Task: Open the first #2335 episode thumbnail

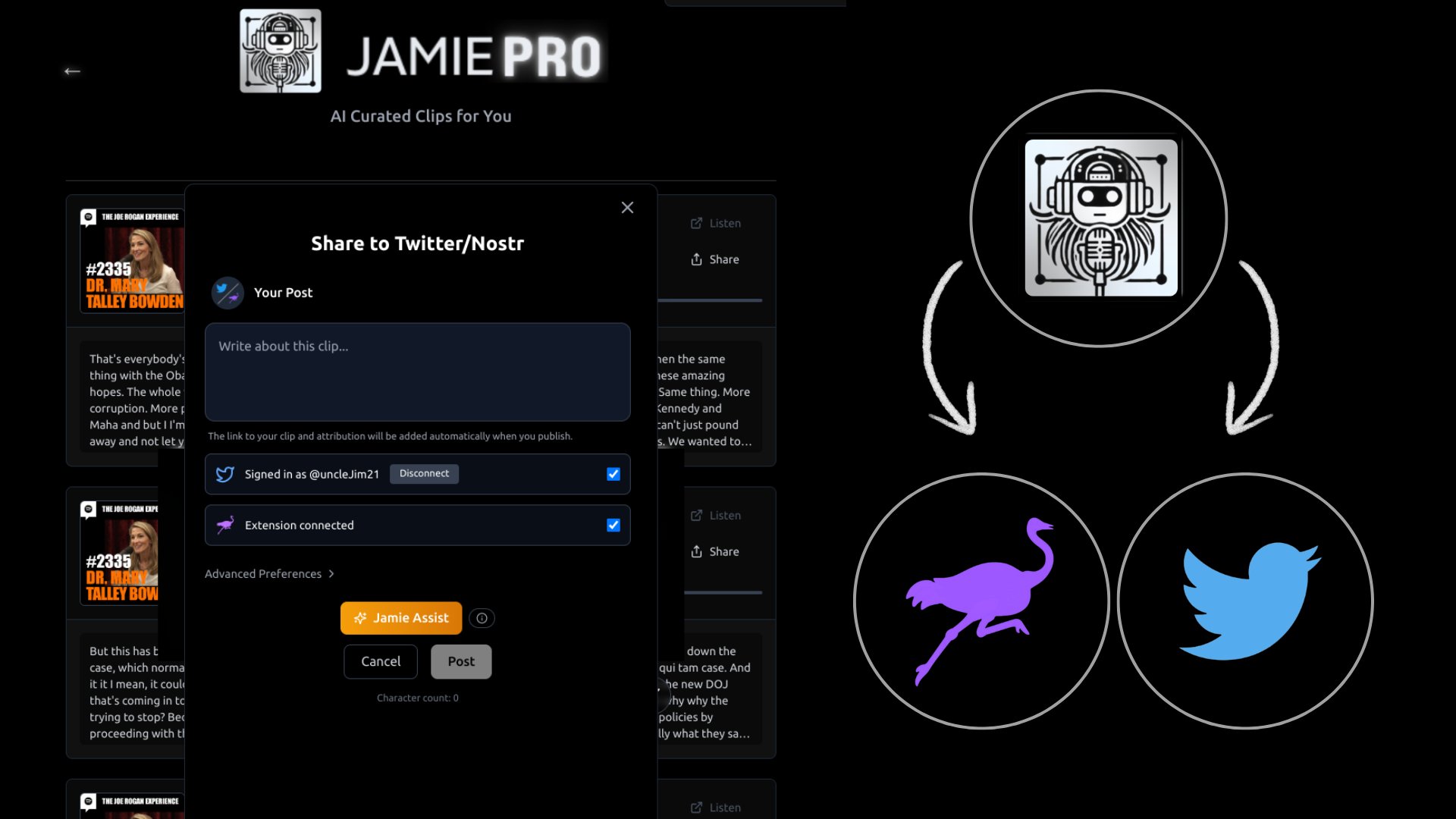Action: pyautogui.click(x=133, y=262)
